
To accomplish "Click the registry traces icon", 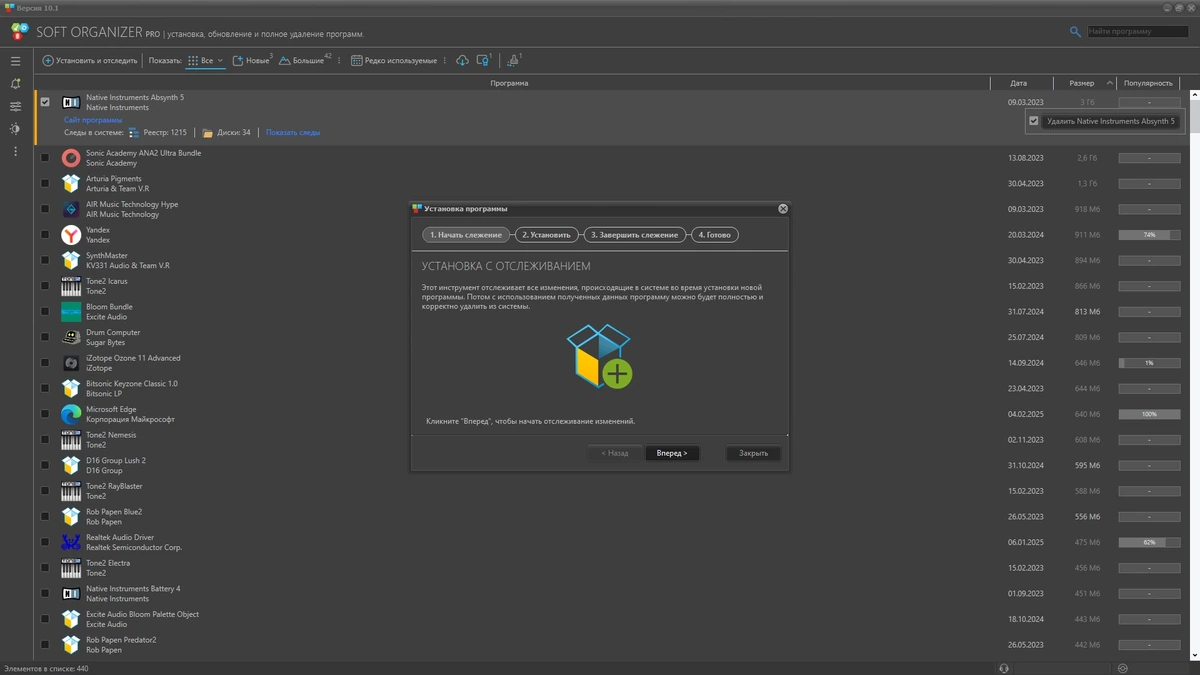I will coord(134,132).
